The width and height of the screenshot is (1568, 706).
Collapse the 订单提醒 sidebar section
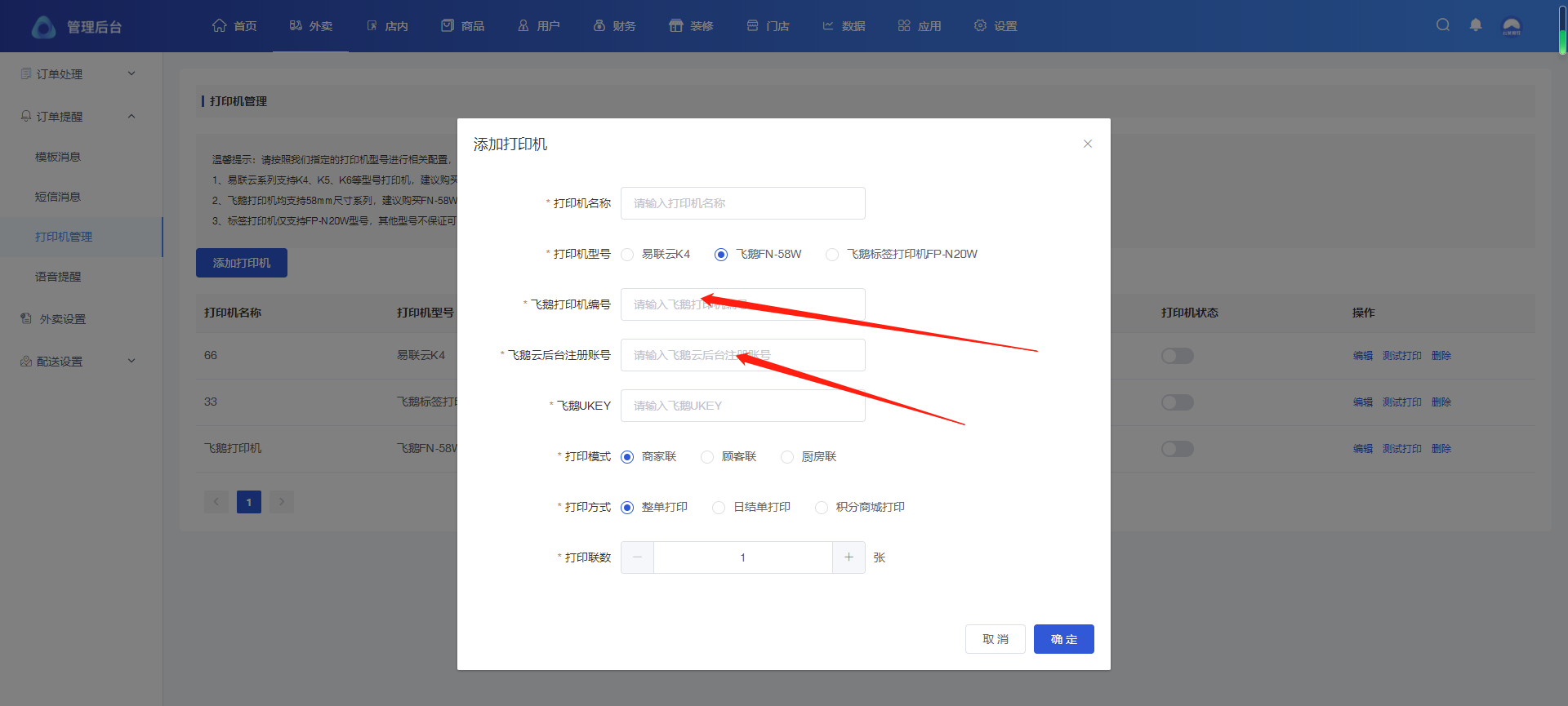coord(78,117)
